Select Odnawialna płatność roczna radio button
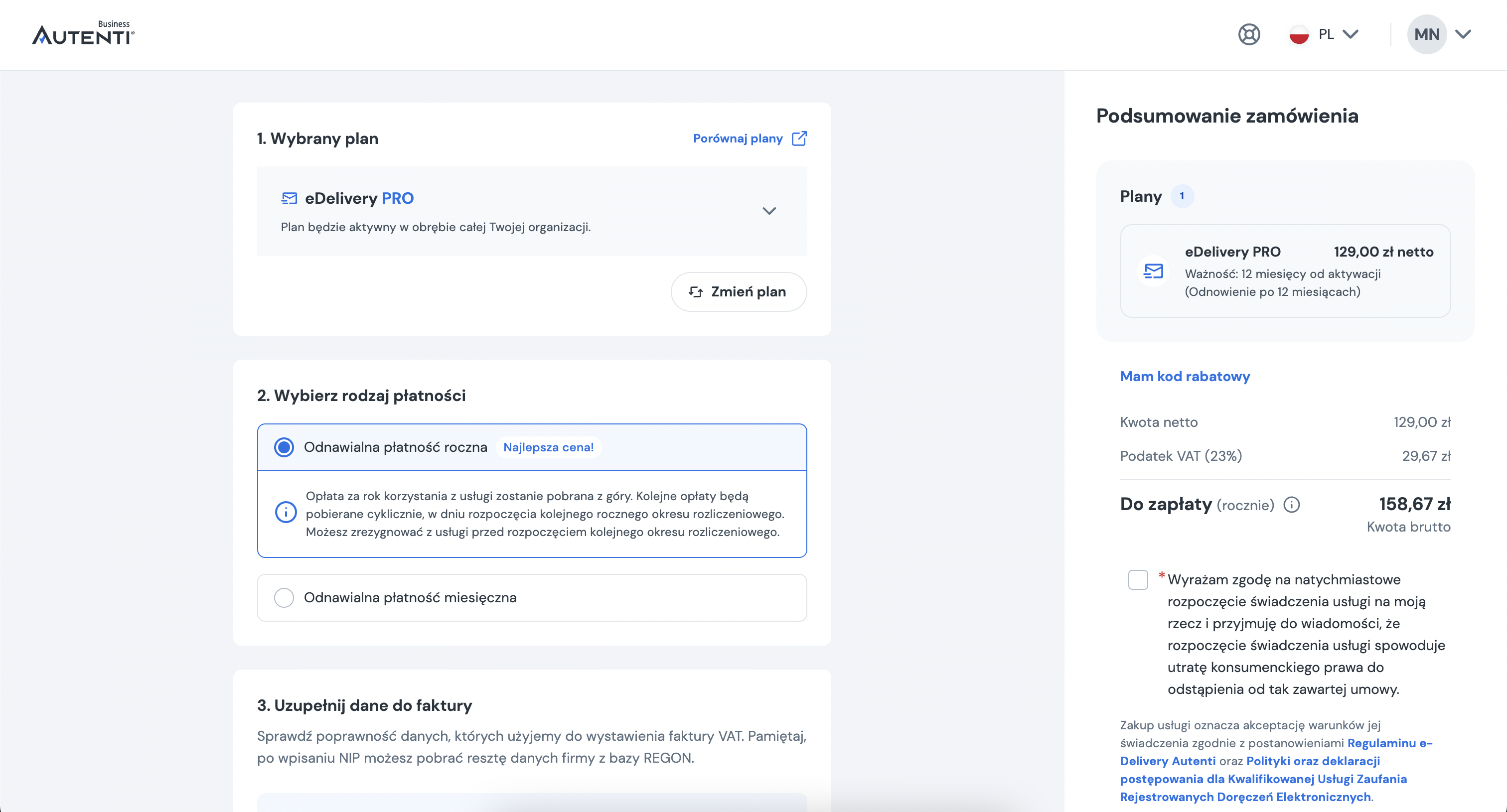Screen dimensions: 1507x812 (x=285, y=448)
